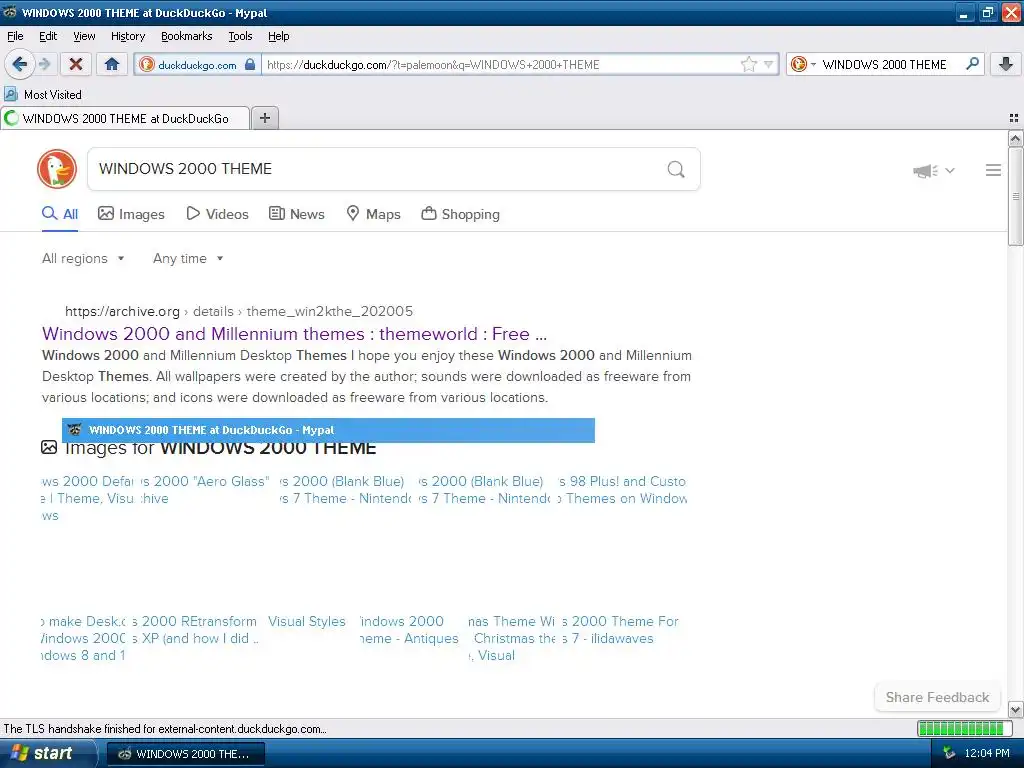Click the Share Feedback button

[x=937, y=697]
